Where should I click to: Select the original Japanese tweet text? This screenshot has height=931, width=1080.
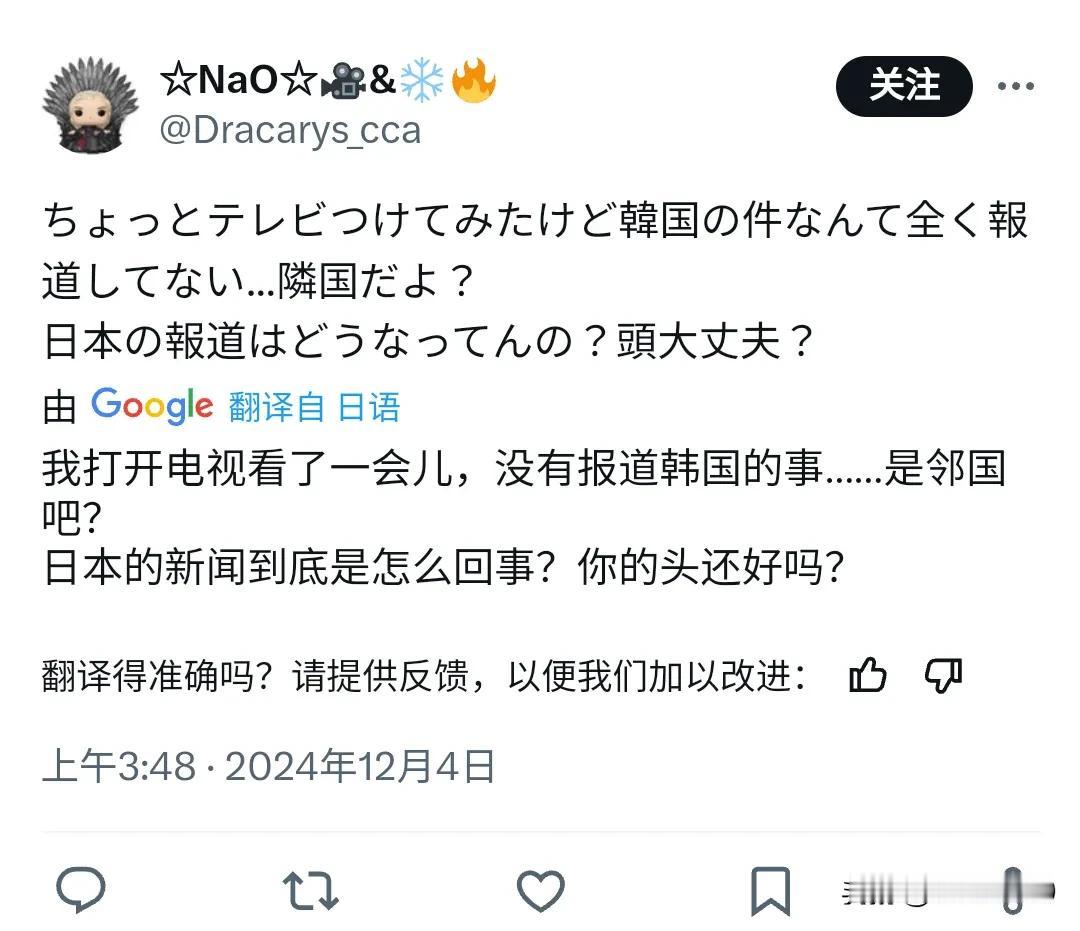click(x=535, y=280)
